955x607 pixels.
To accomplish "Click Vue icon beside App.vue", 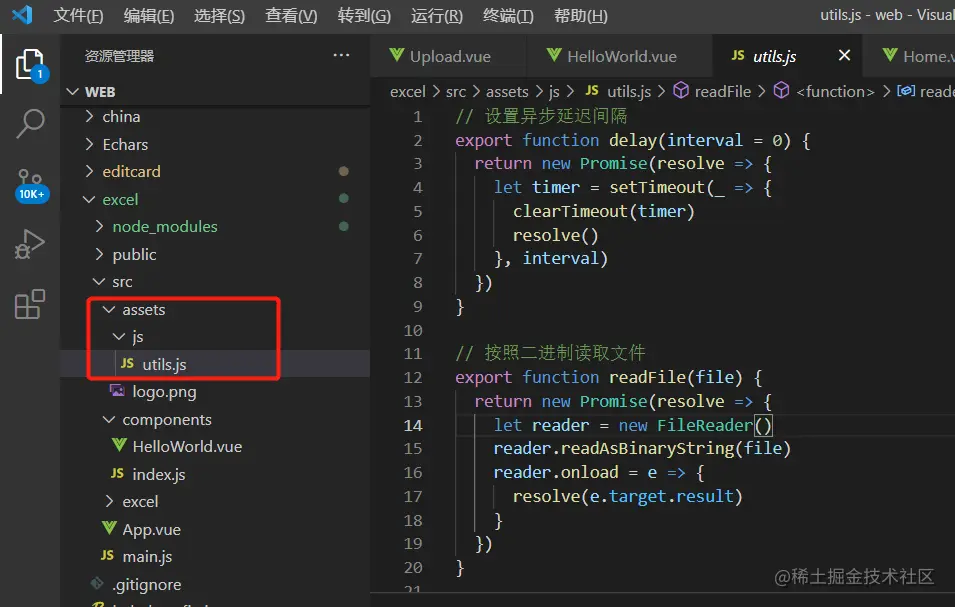I will (x=109, y=528).
